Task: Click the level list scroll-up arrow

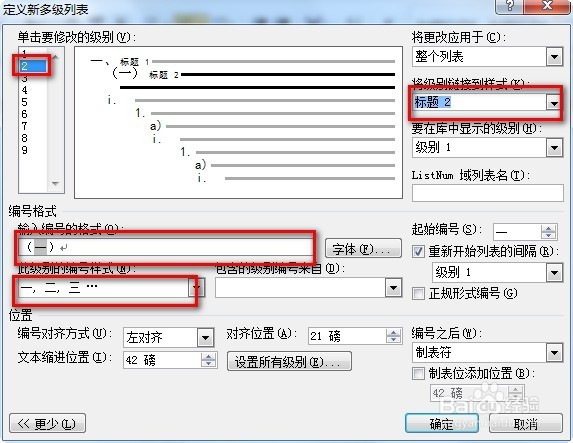Action: pos(56,57)
